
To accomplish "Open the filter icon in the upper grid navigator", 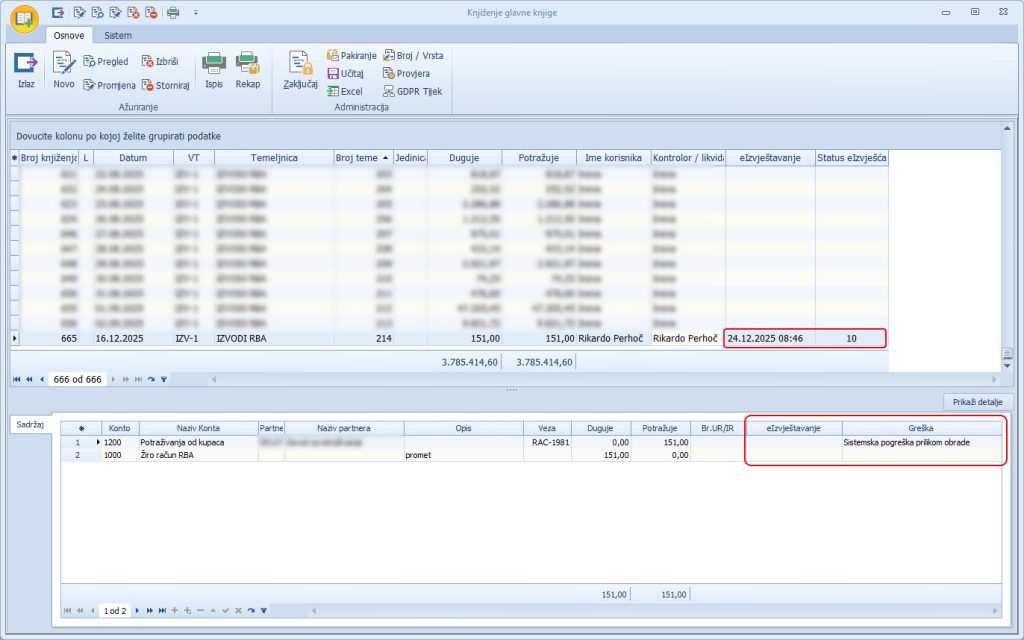I will pos(164,380).
